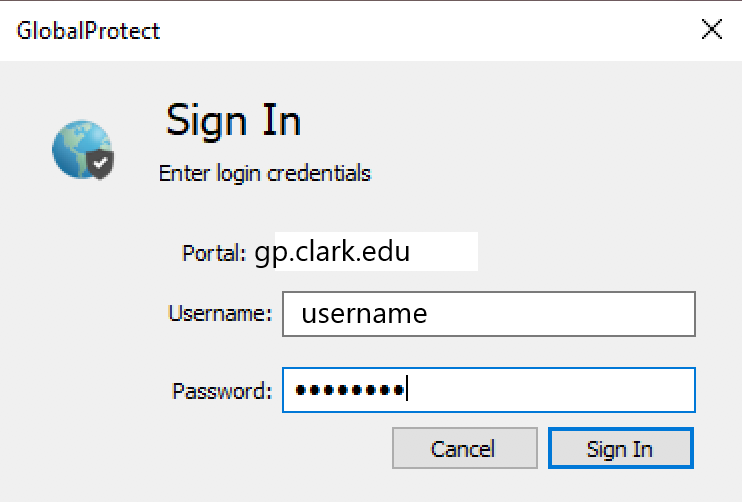Click the Password label
The width and height of the screenshot is (742, 502).
(222, 391)
